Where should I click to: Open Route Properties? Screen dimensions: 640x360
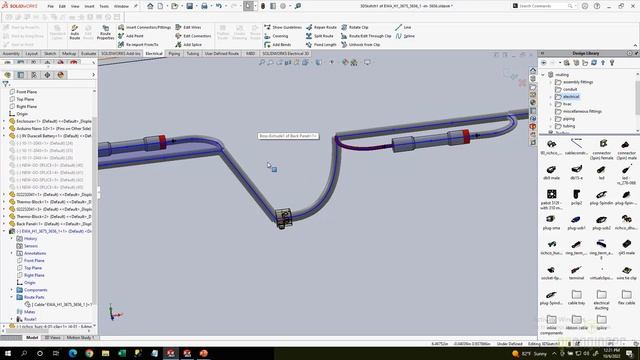pyautogui.click(x=105, y=32)
